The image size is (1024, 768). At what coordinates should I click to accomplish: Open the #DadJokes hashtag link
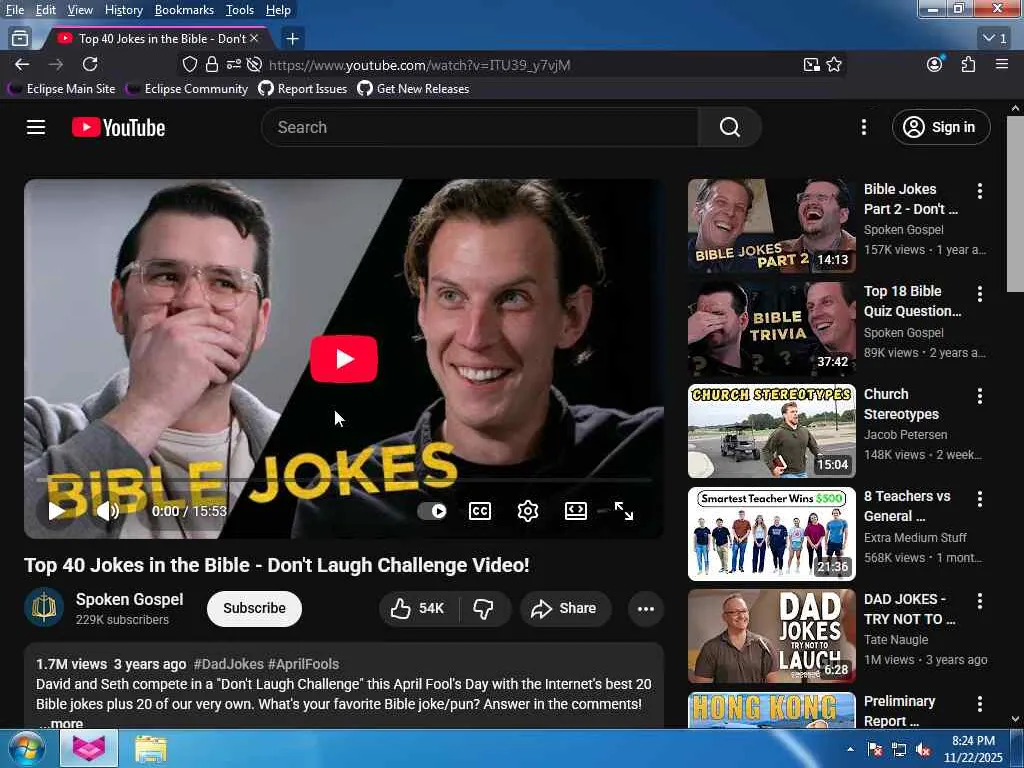coord(229,664)
